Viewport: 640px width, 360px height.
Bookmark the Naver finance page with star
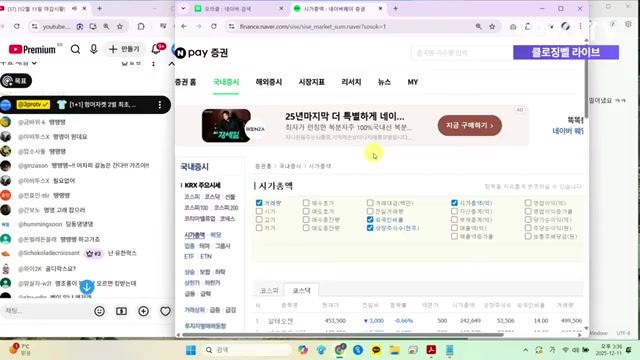tap(492, 27)
